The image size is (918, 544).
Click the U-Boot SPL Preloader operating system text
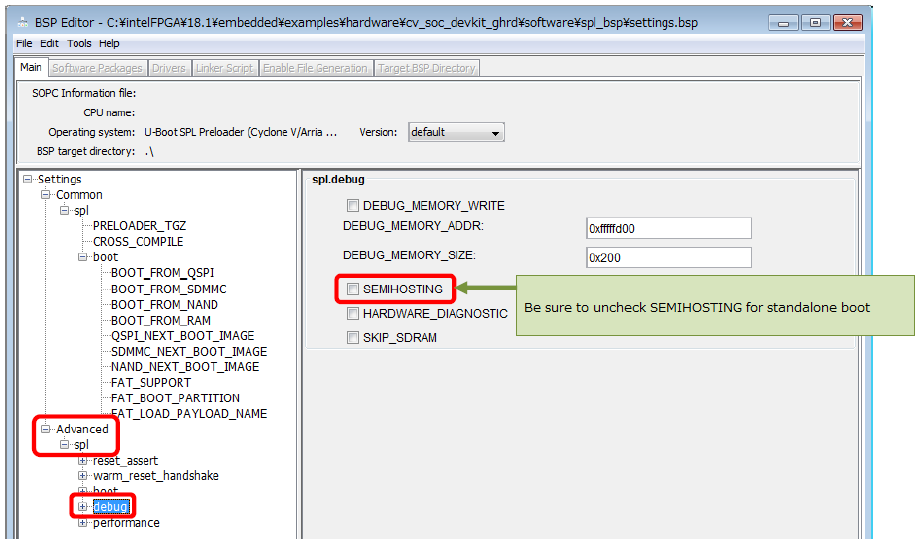[x=241, y=132]
